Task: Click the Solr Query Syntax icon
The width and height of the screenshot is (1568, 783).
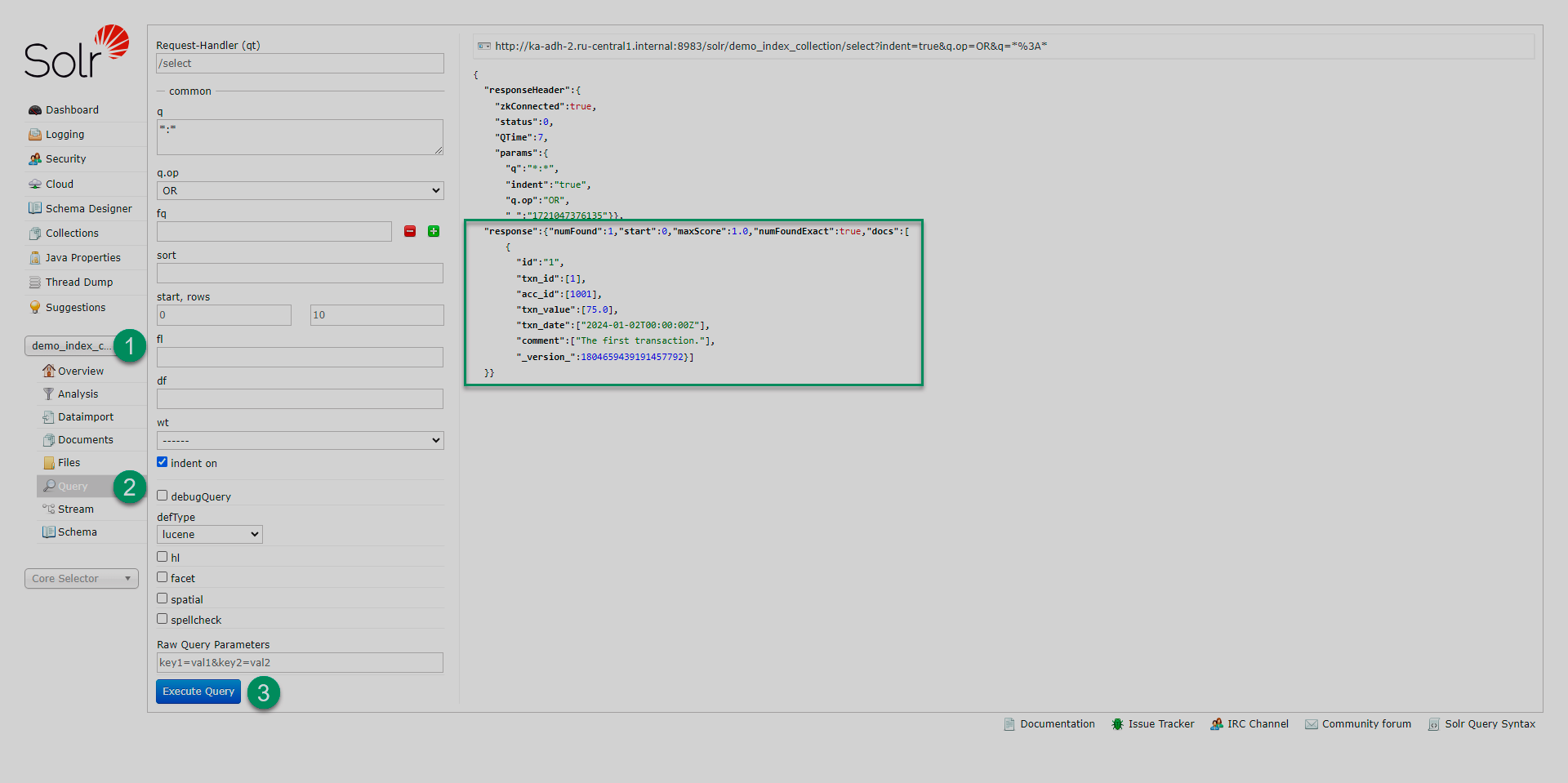Action: 1434,724
